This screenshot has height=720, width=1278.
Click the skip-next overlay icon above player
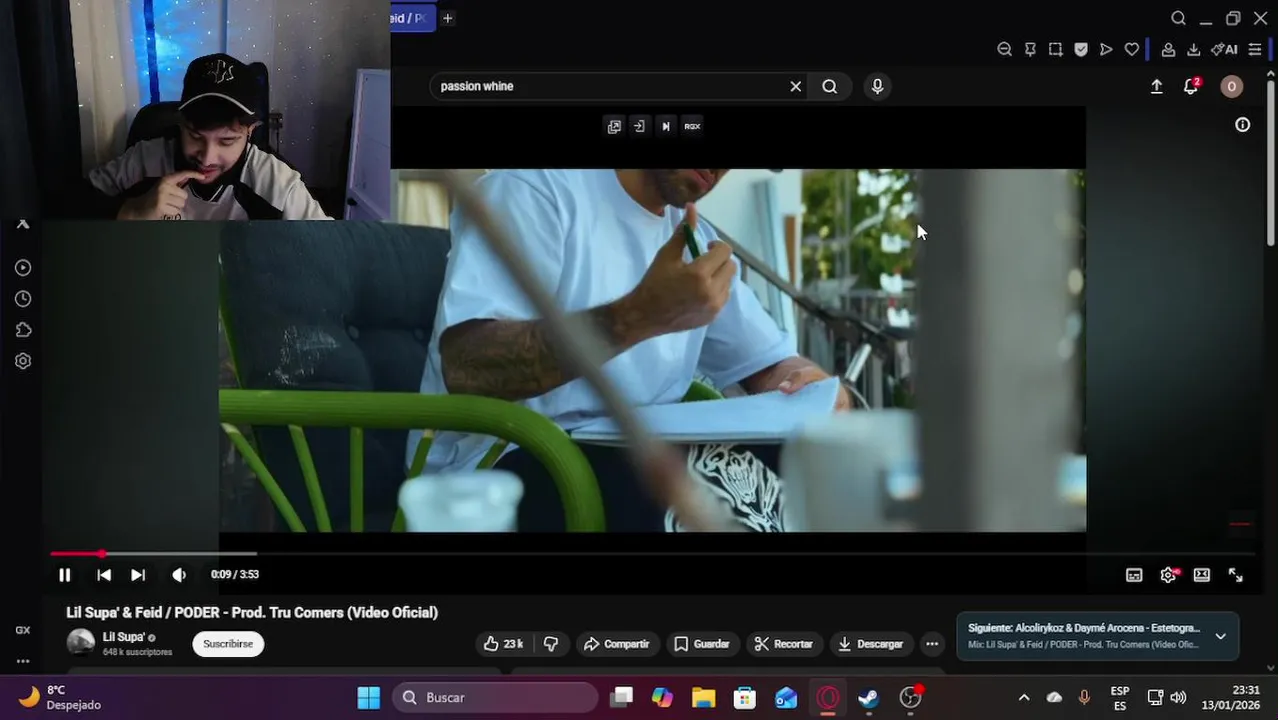coord(666,126)
